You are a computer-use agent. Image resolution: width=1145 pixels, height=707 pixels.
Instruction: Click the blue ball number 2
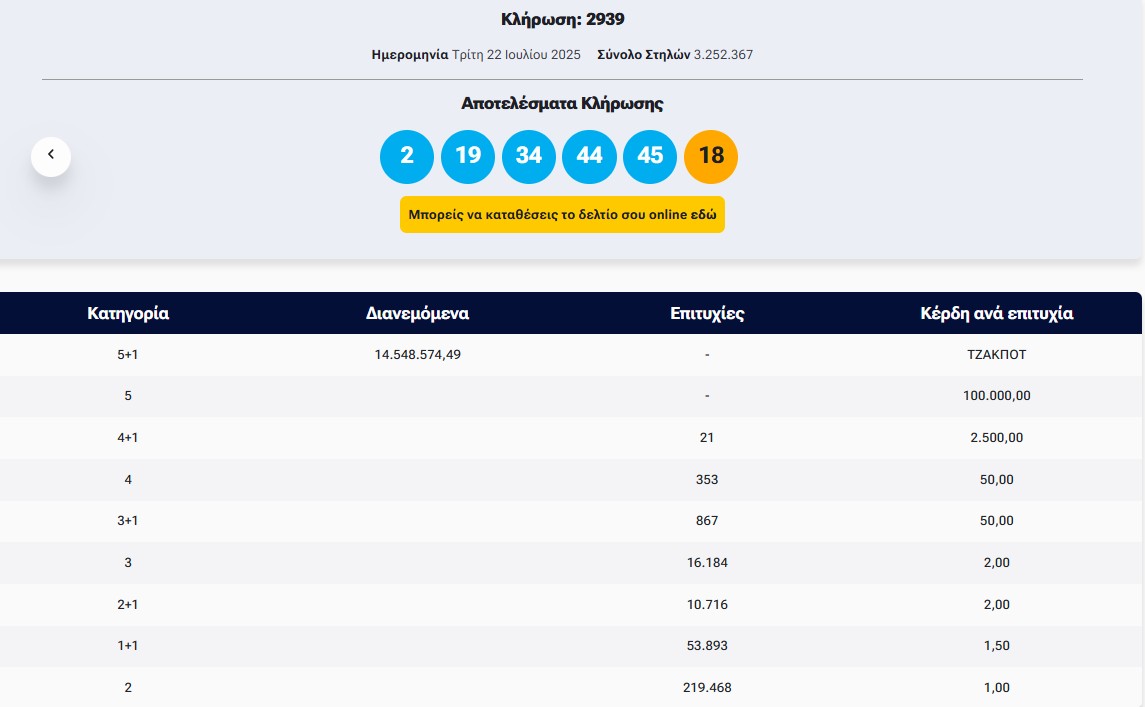407,156
